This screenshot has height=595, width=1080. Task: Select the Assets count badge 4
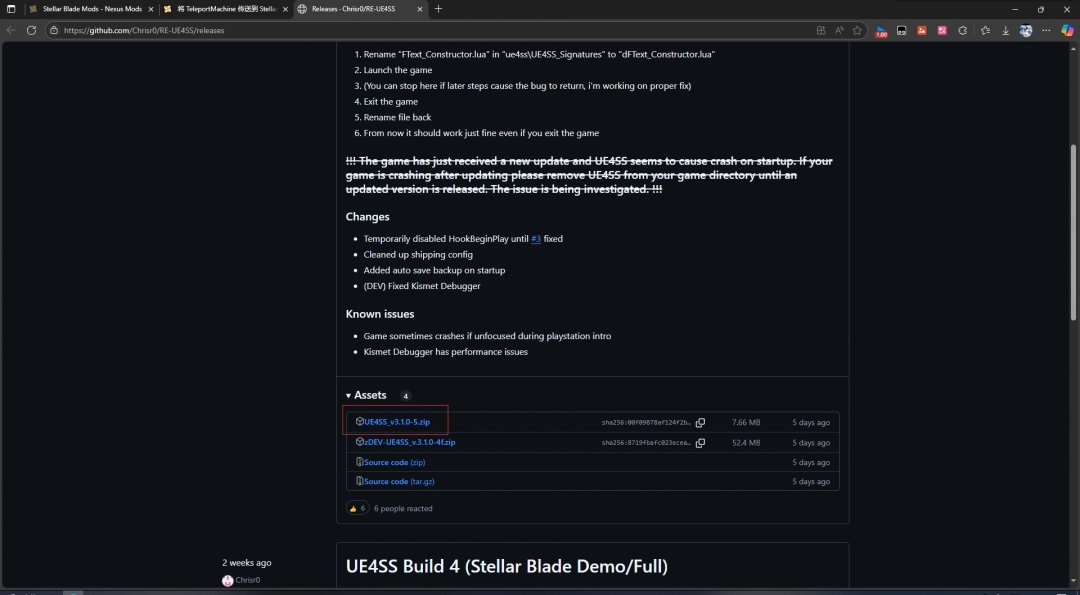tap(406, 396)
